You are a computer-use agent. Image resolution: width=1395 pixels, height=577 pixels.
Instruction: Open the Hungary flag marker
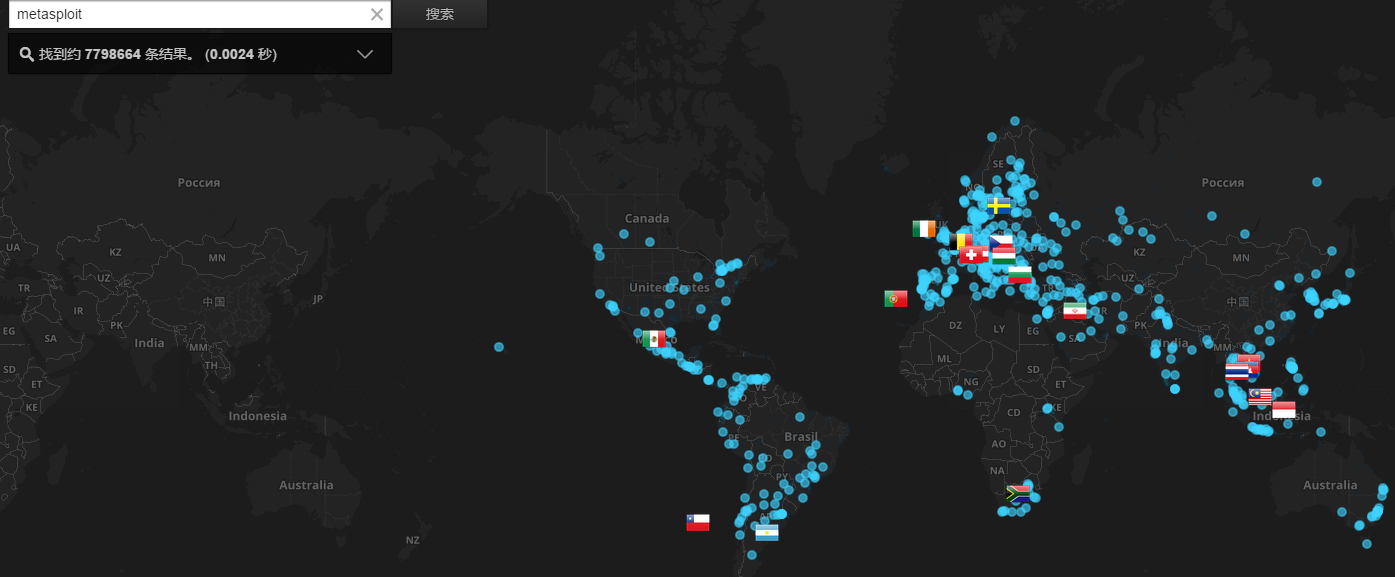click(1003, 254)
